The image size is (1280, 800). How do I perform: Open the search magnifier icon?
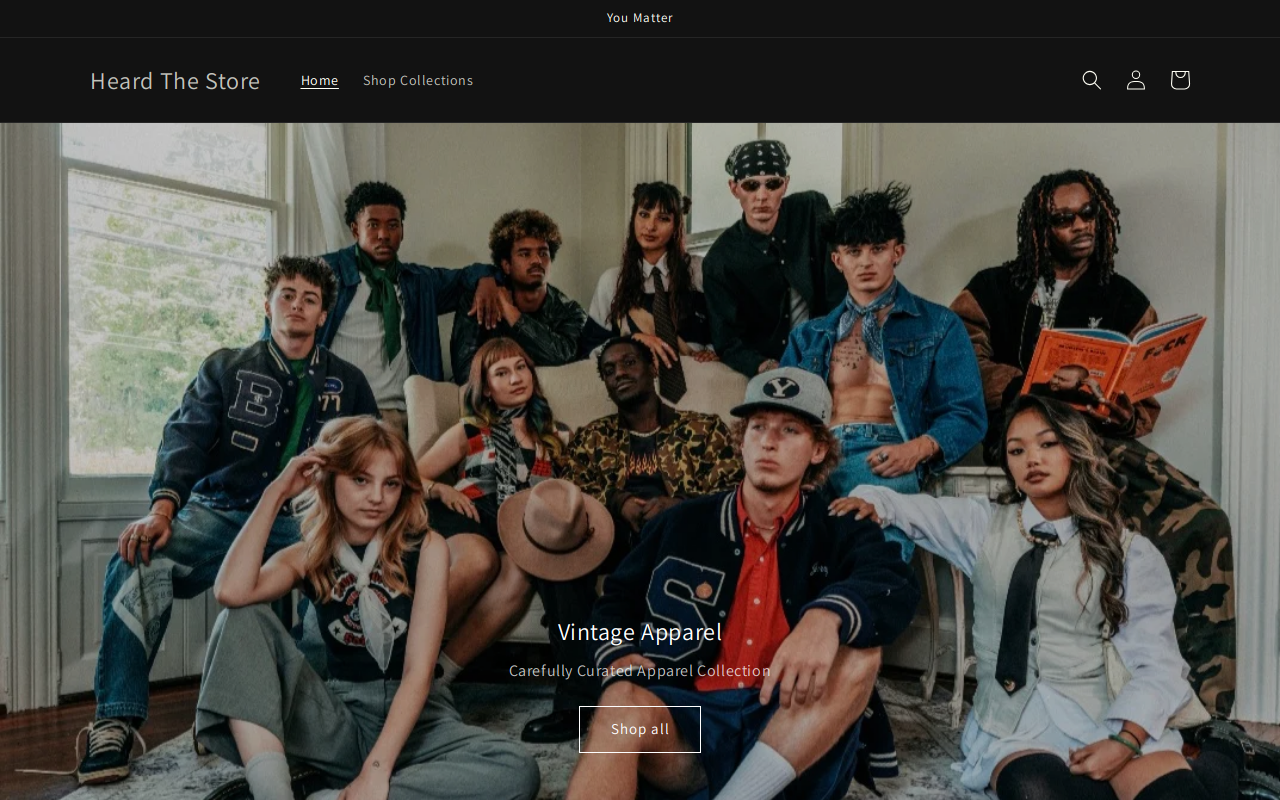[1091, 80]
